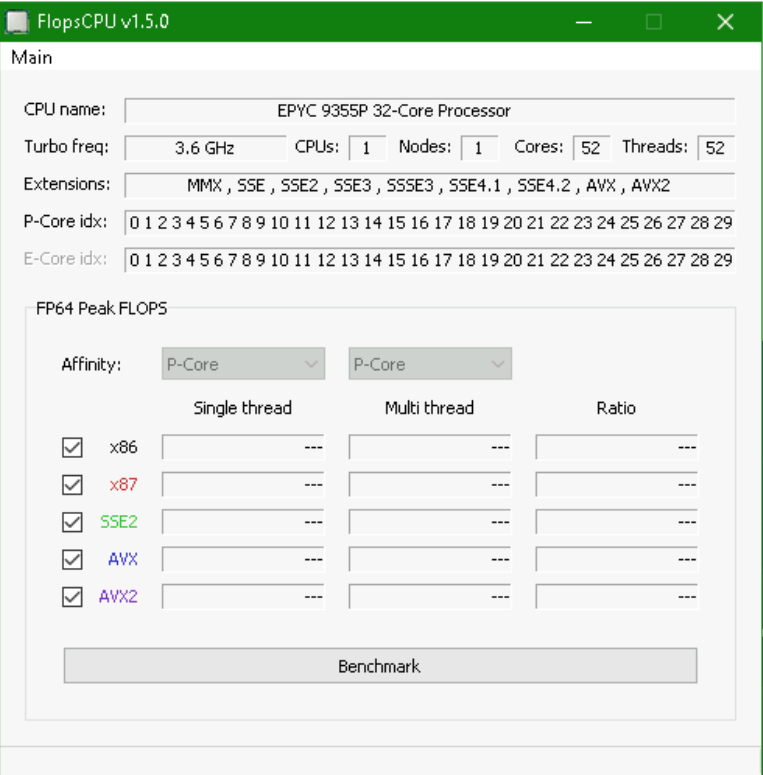This screenshot has width=763, height=775.
Task: Click AVX Multi thread result field
Action: tap(430, 560)
